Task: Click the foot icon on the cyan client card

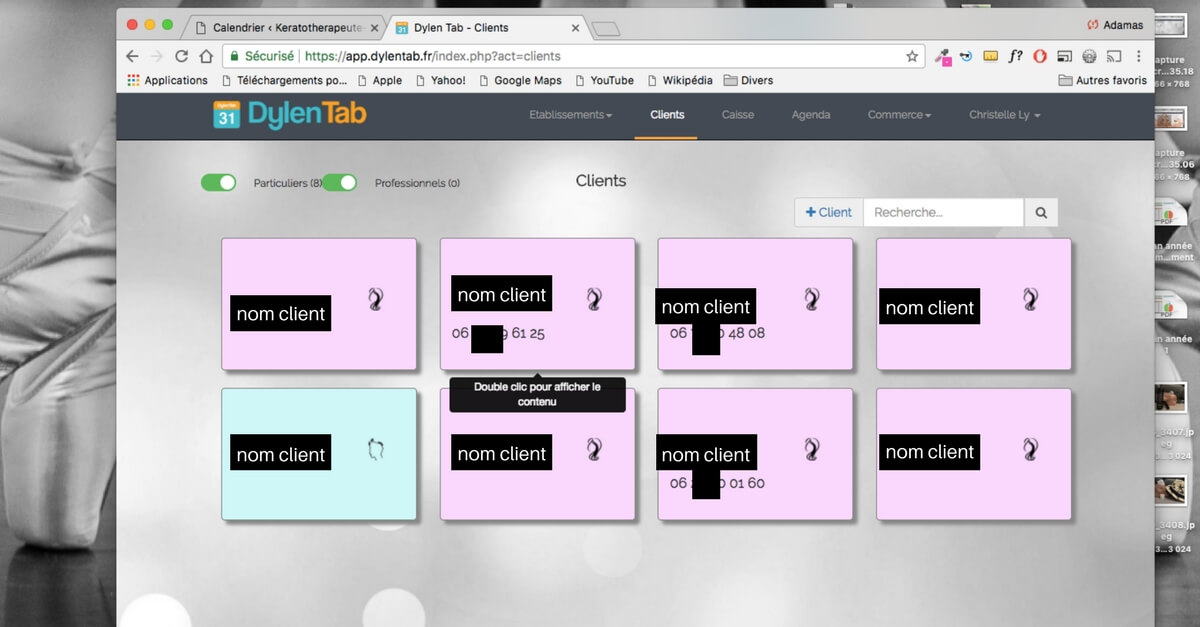Action: [375, 450]
